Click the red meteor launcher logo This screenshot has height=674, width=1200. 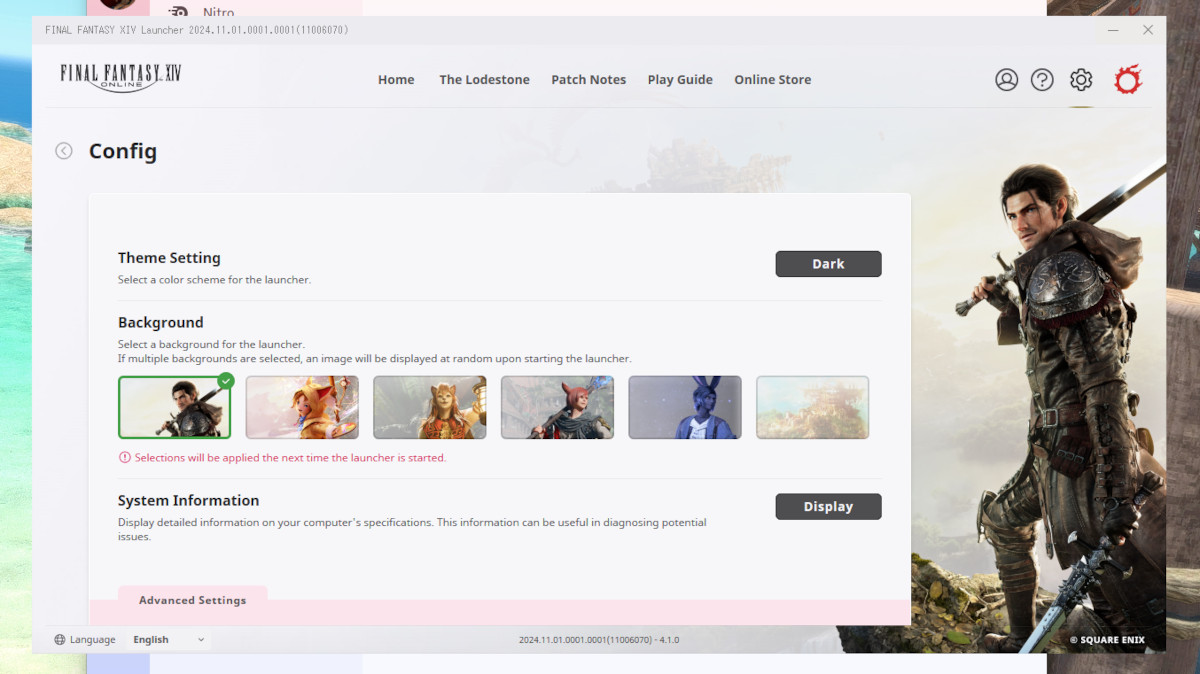pos(1127,79)
